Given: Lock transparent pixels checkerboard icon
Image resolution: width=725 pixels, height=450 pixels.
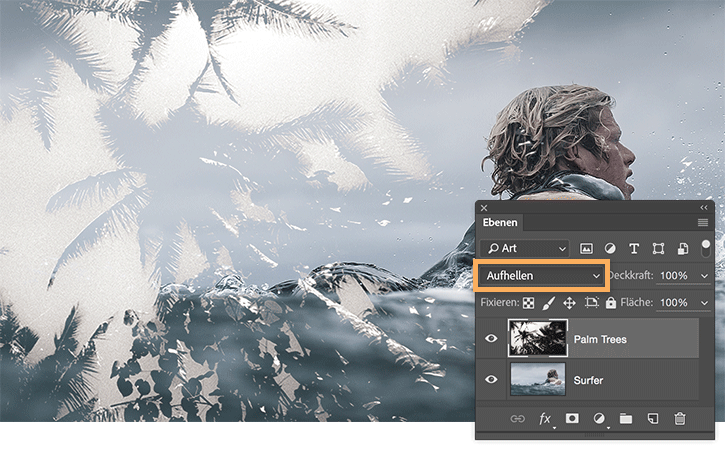Looking at the screenshot, I should 528,303.
